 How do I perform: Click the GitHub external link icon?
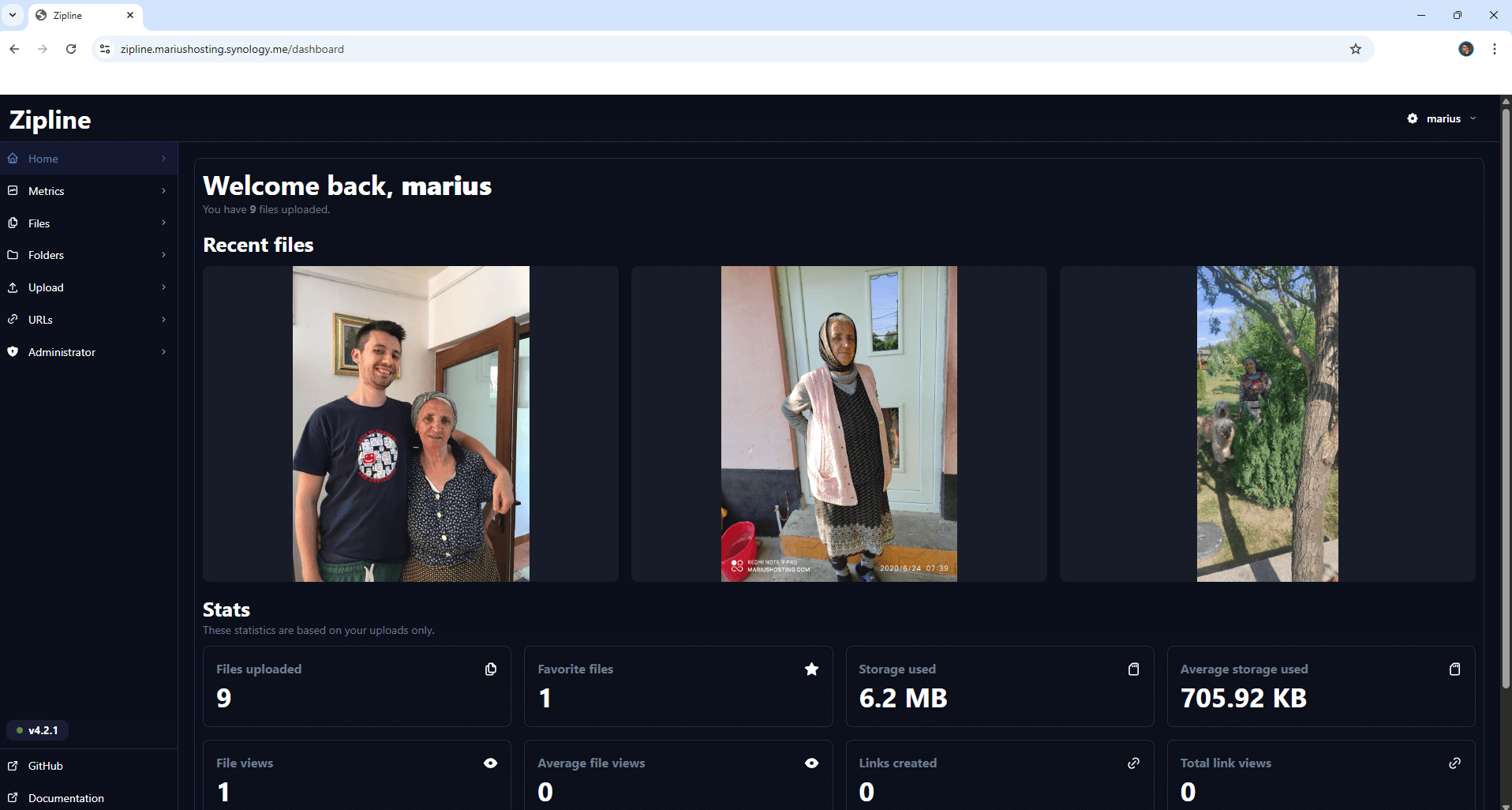[x=13, y=766]
